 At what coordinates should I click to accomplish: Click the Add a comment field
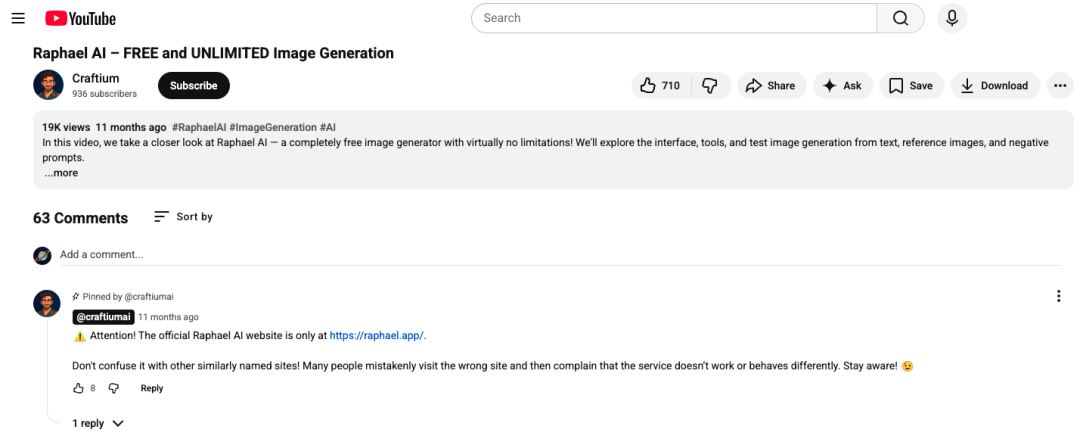click(300, 255)
